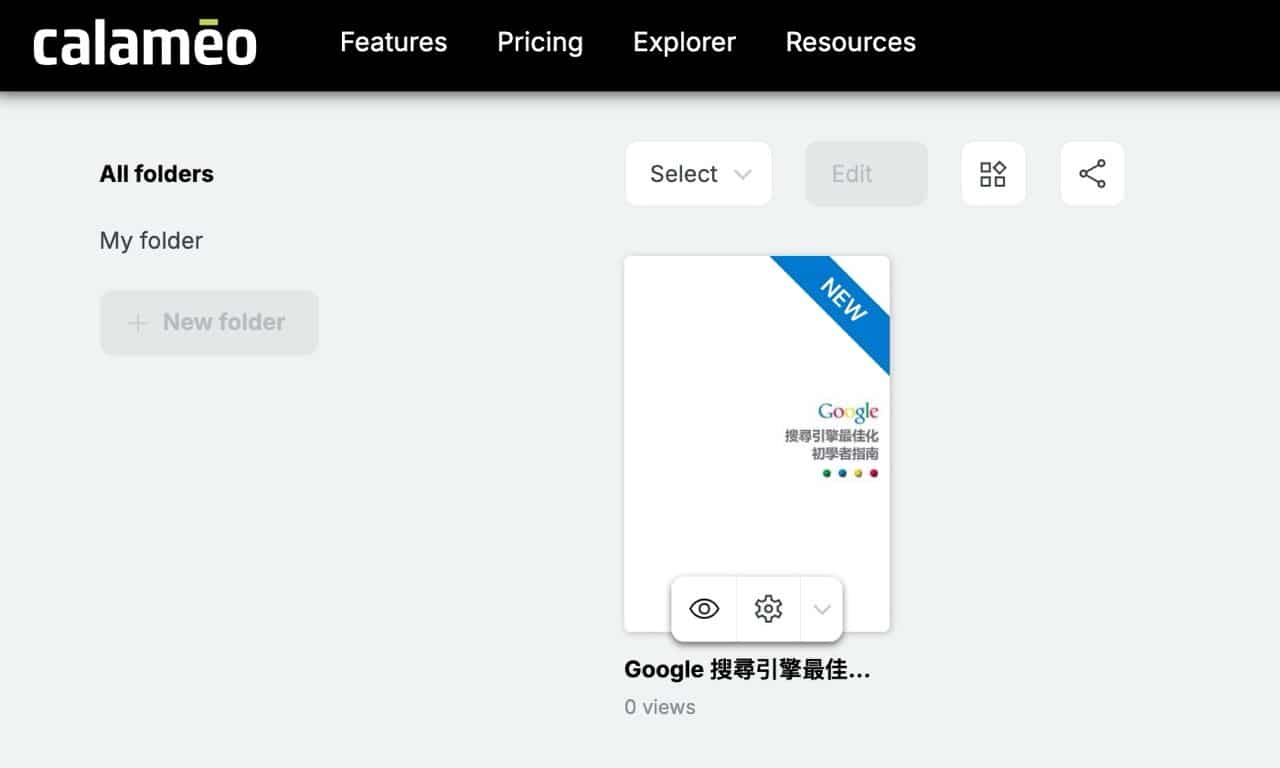Open the Google SEO guide cover thumbnail
1280x768 pixels.
click(757, 443)
